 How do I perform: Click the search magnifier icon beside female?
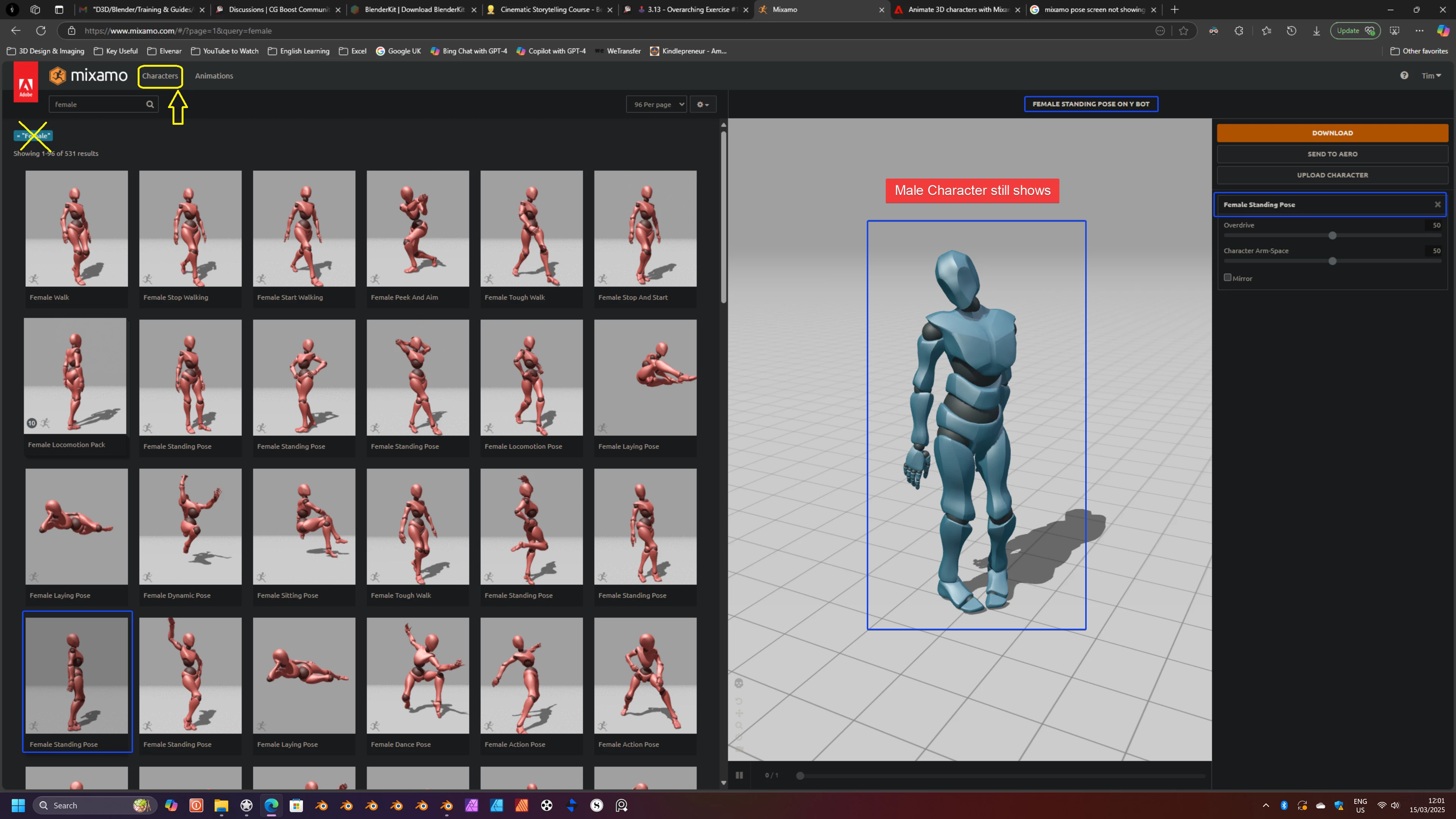pos(150,104)
